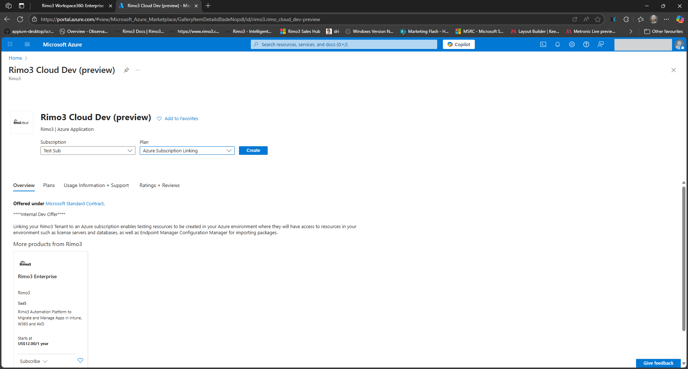Click the Rimo3 Enterprise card logo

pyautogui.click(x=25, y=263)
